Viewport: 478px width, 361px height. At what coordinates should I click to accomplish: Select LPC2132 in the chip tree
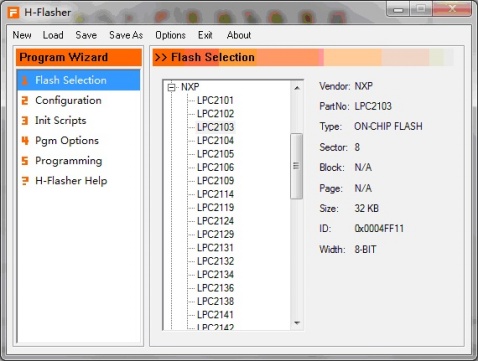215,261
